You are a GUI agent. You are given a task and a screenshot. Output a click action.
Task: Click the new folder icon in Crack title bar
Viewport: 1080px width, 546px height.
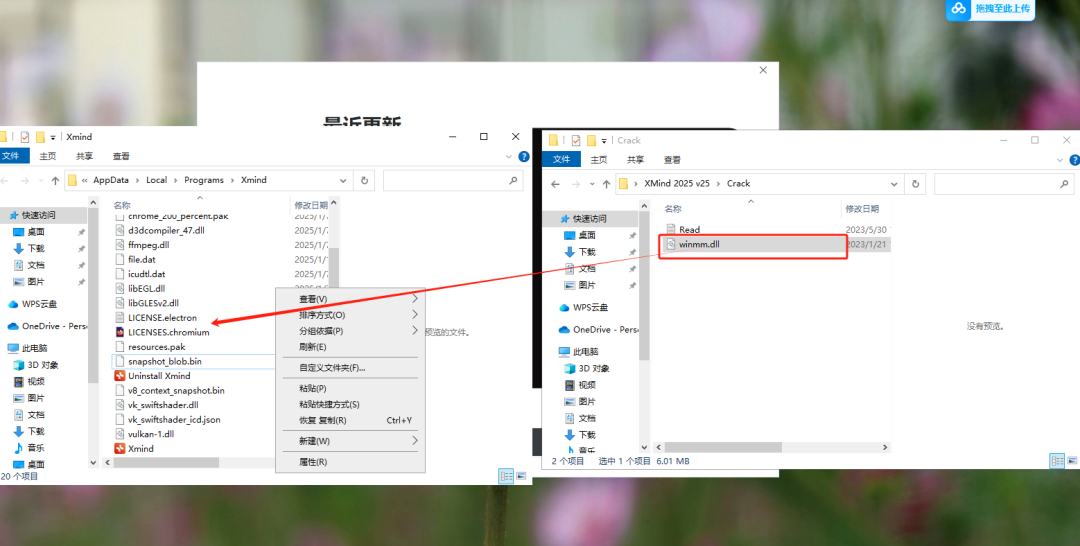click(591, 140)
